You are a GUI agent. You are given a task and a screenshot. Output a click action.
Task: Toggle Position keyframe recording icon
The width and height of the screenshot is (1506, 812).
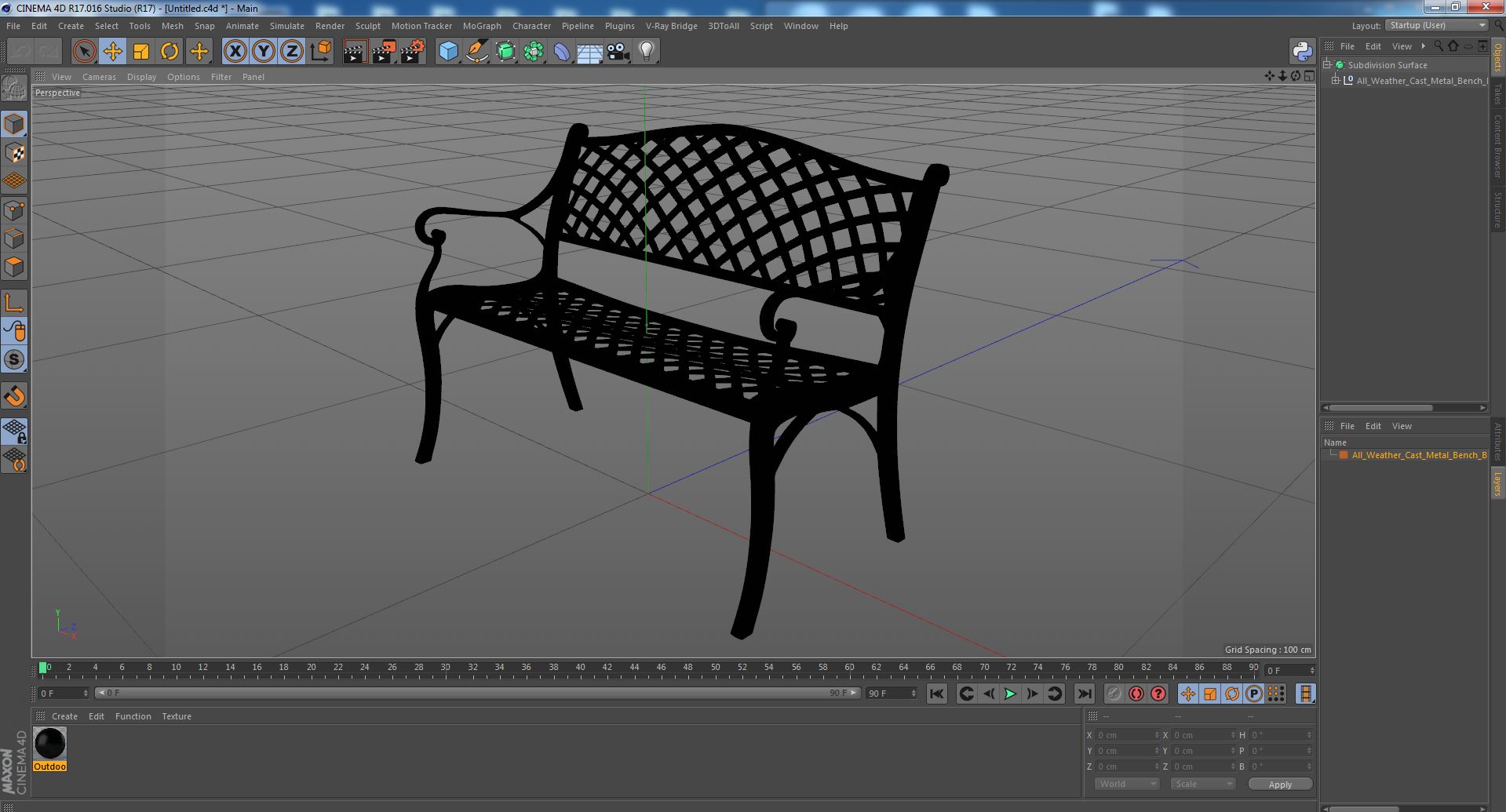tap(1188, 694)
